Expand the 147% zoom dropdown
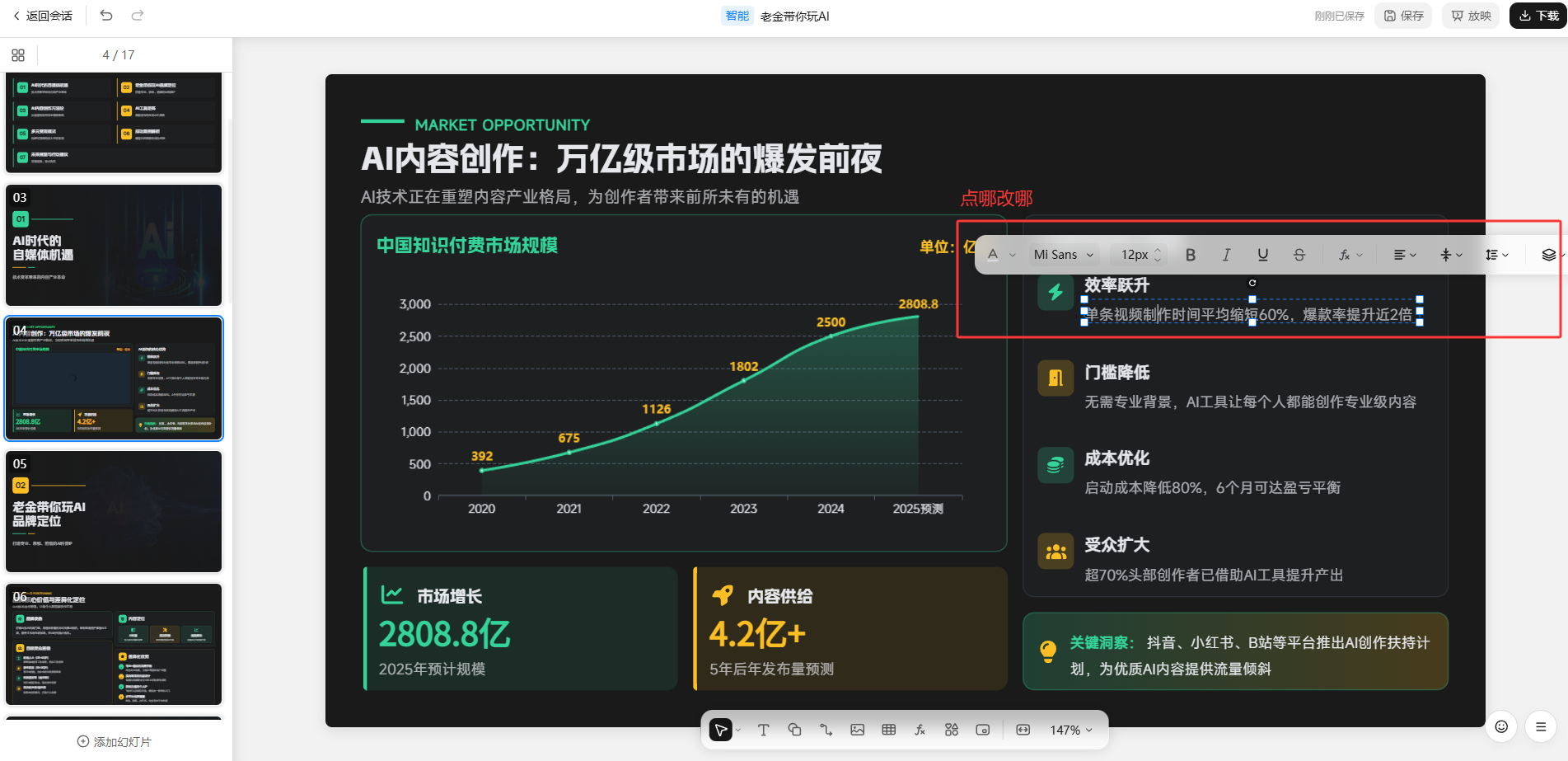The width and height of the screenshot is (1568, 761). point(1071,730)
